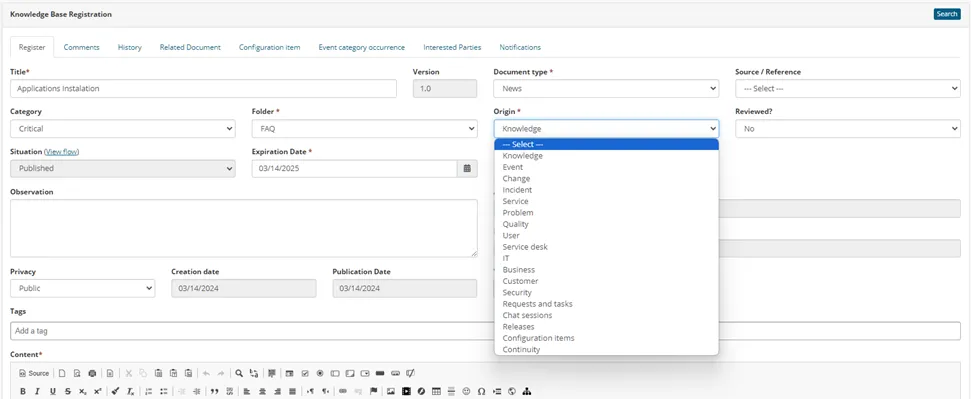
Task: Click the Insert Table icon
Action: pos(436,391)
